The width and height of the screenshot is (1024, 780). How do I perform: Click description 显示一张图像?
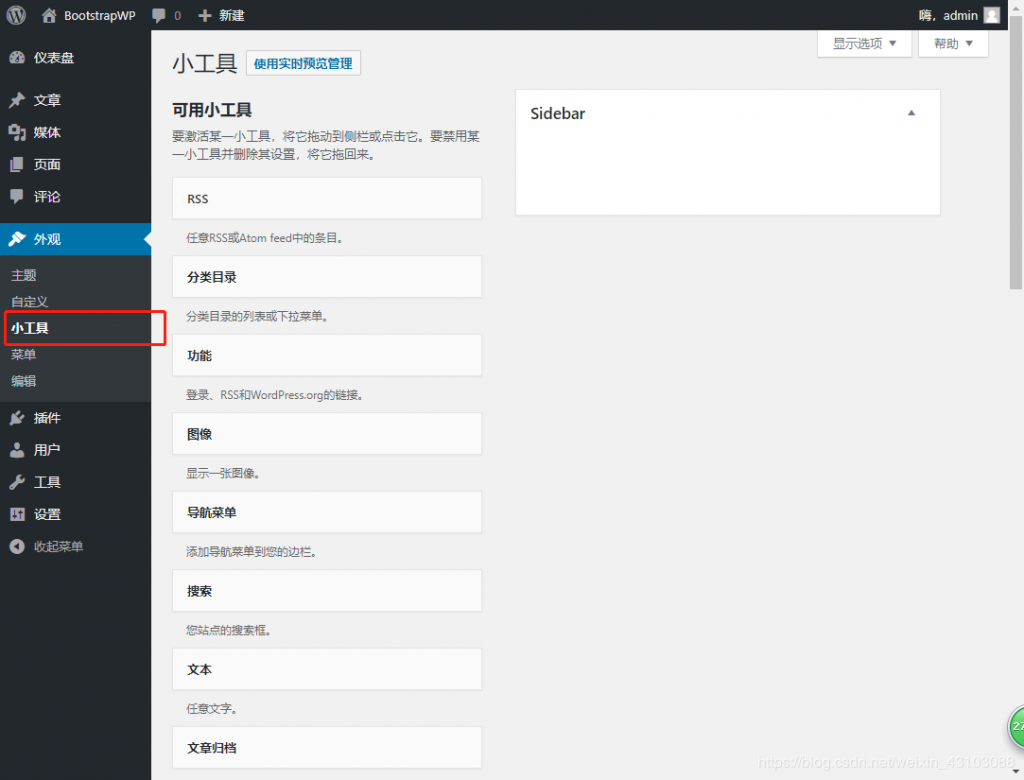(x=223, y=473)
